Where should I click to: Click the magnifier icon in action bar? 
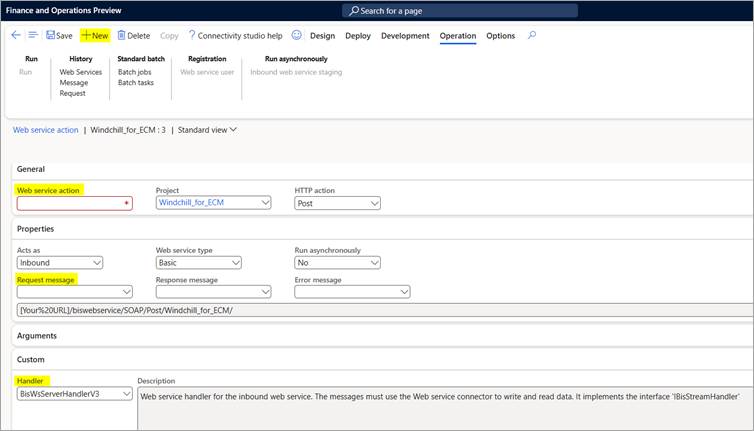click(532, 35)
